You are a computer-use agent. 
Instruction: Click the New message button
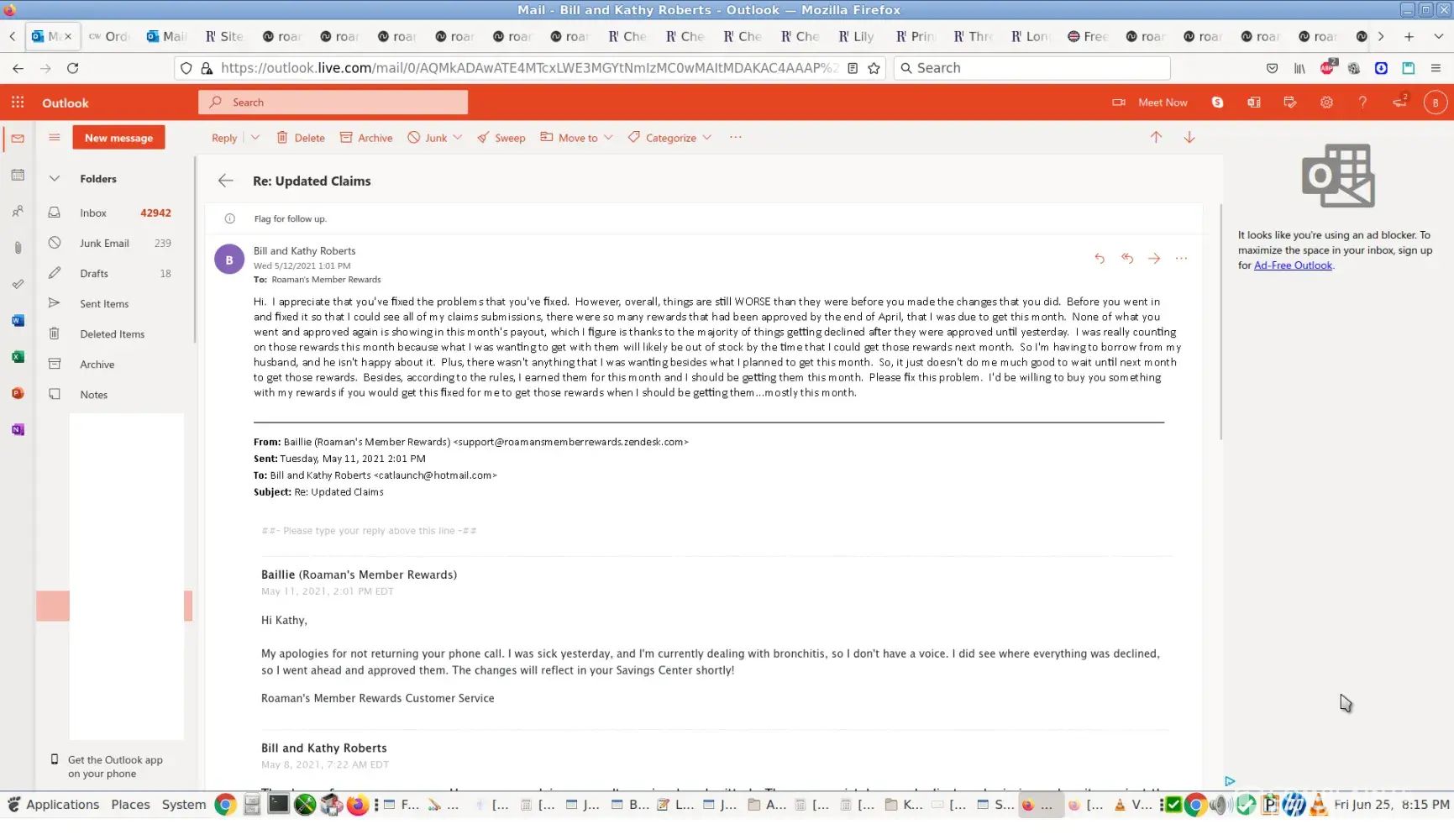118,138
